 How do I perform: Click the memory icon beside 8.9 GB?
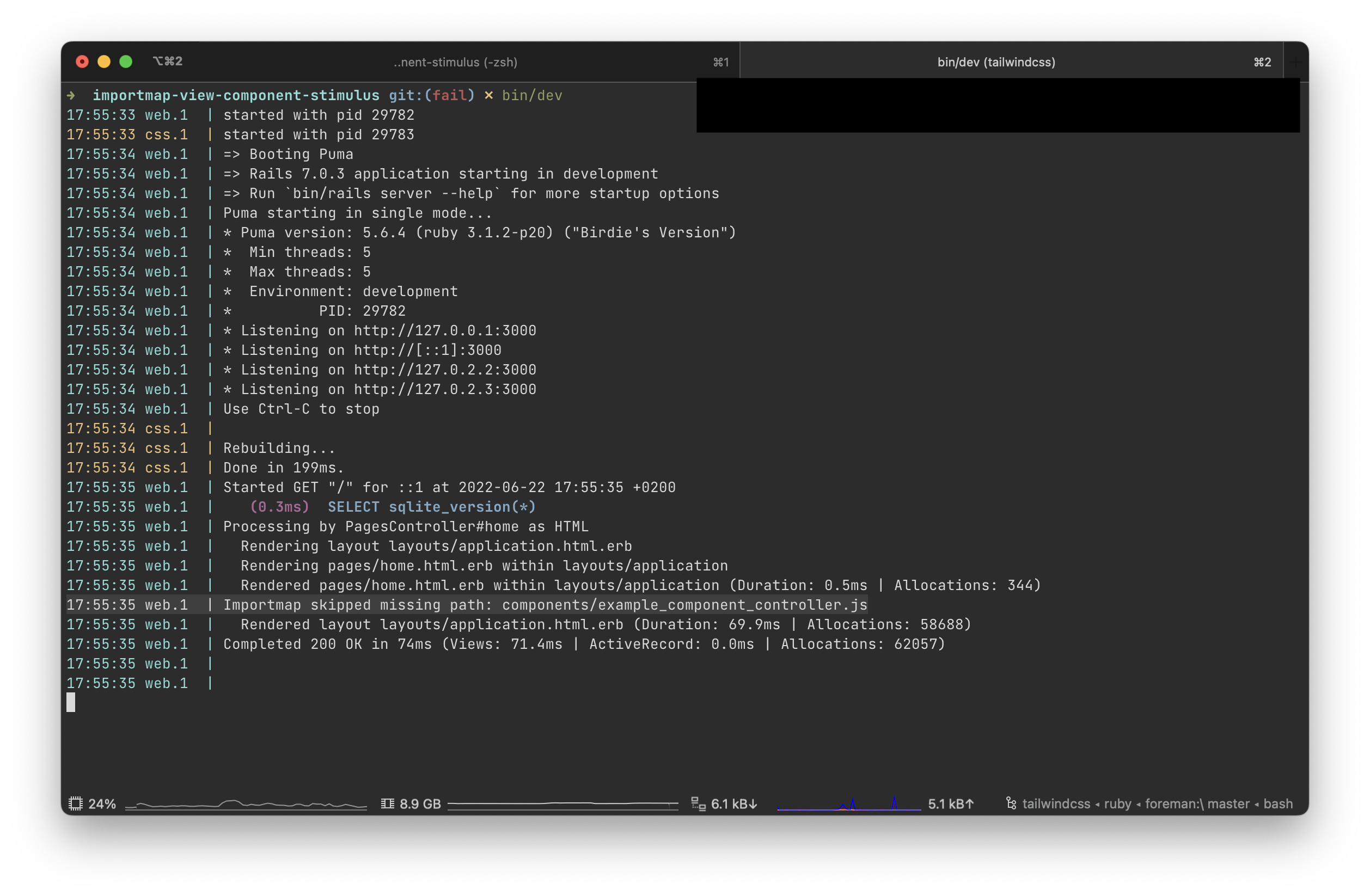(x=387, y=803)
